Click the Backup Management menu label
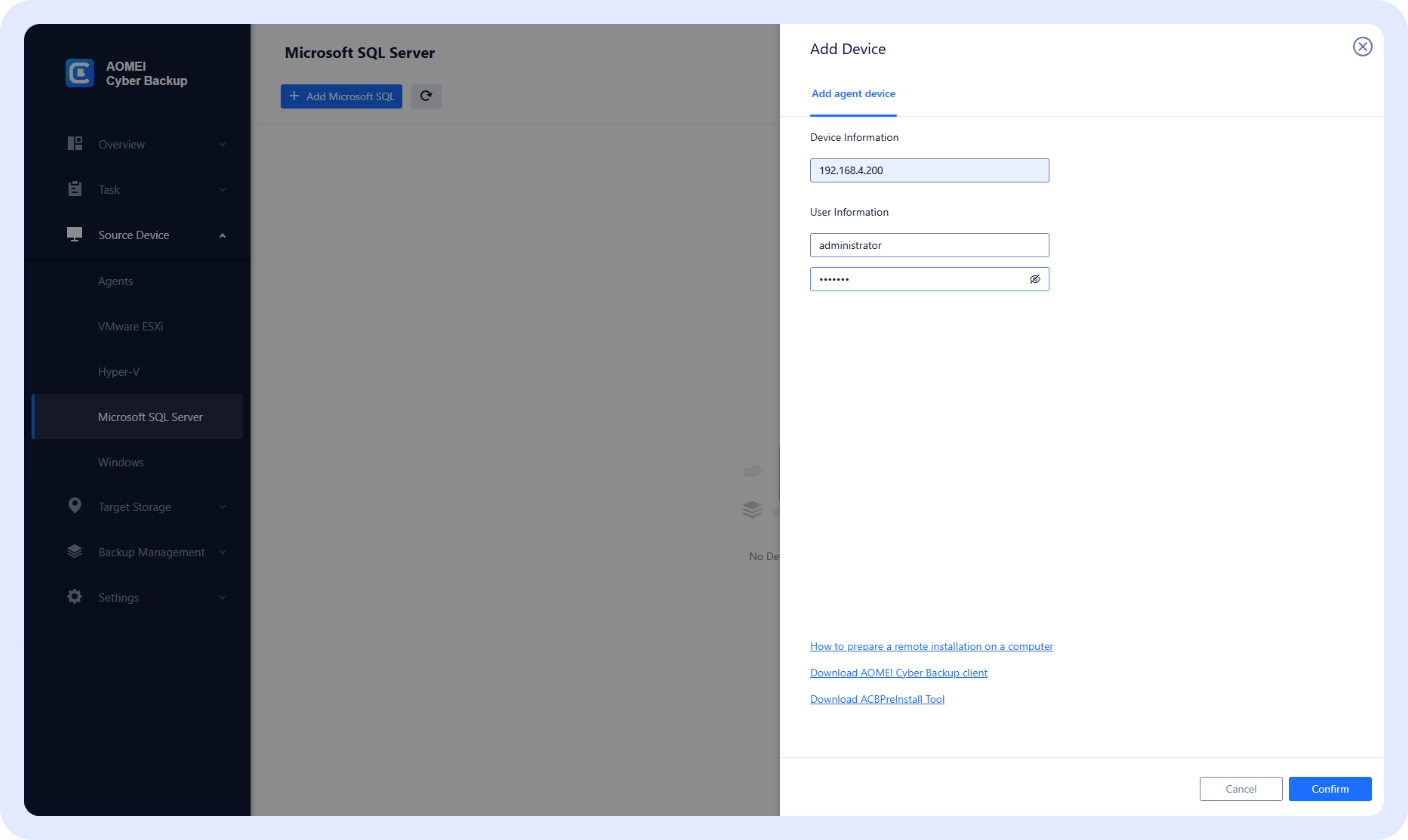 (x=151, y=552)
